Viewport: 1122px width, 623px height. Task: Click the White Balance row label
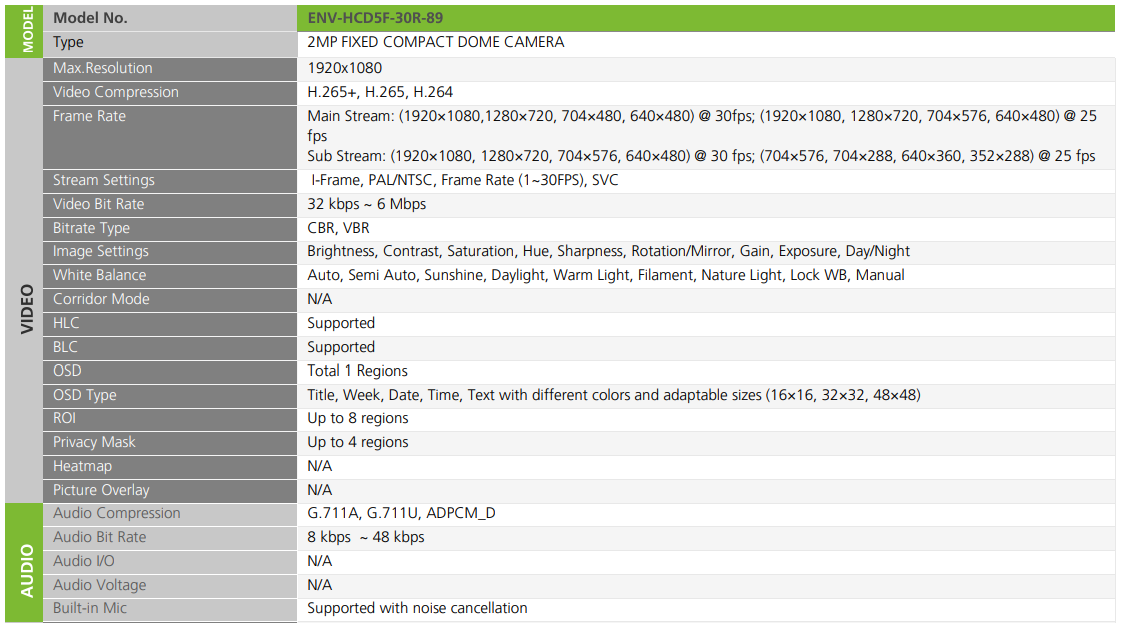tap(99, 275)
